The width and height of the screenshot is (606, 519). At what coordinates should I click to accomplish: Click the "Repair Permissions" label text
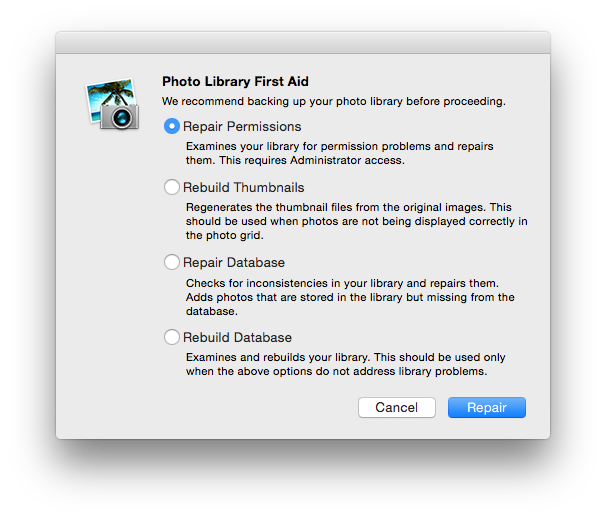(x=242, y=127)
